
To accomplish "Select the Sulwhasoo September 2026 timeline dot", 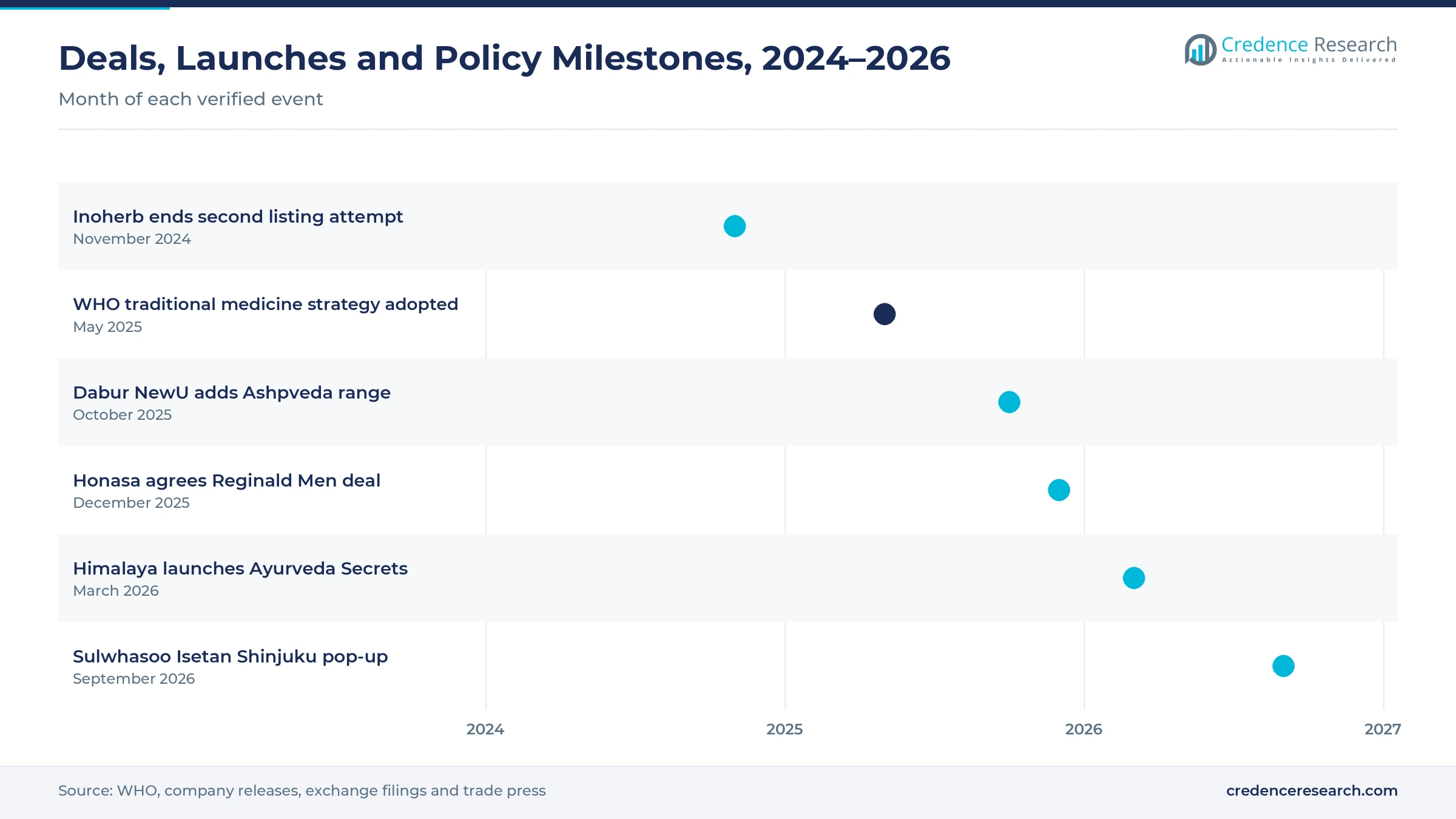I will (1284, 666).
